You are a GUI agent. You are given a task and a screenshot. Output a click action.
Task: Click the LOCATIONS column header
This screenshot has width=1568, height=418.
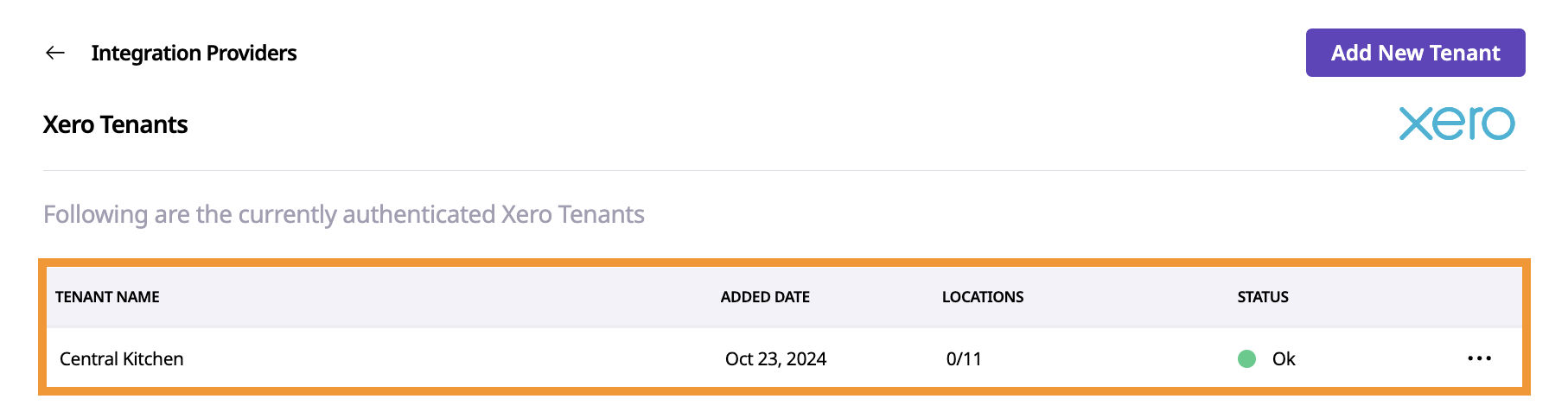tap(983, 297)
